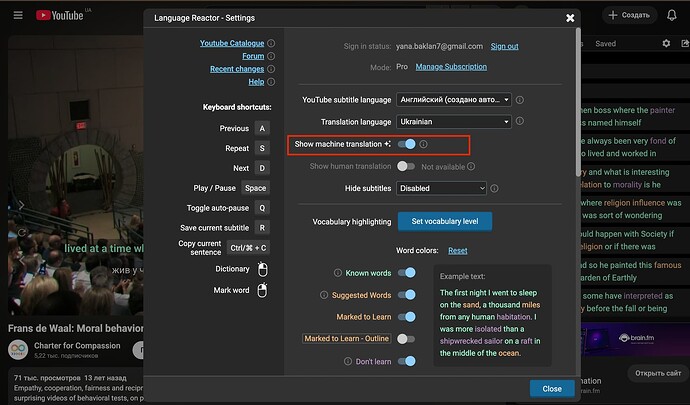Click info icon next to Help

point(271,81)
